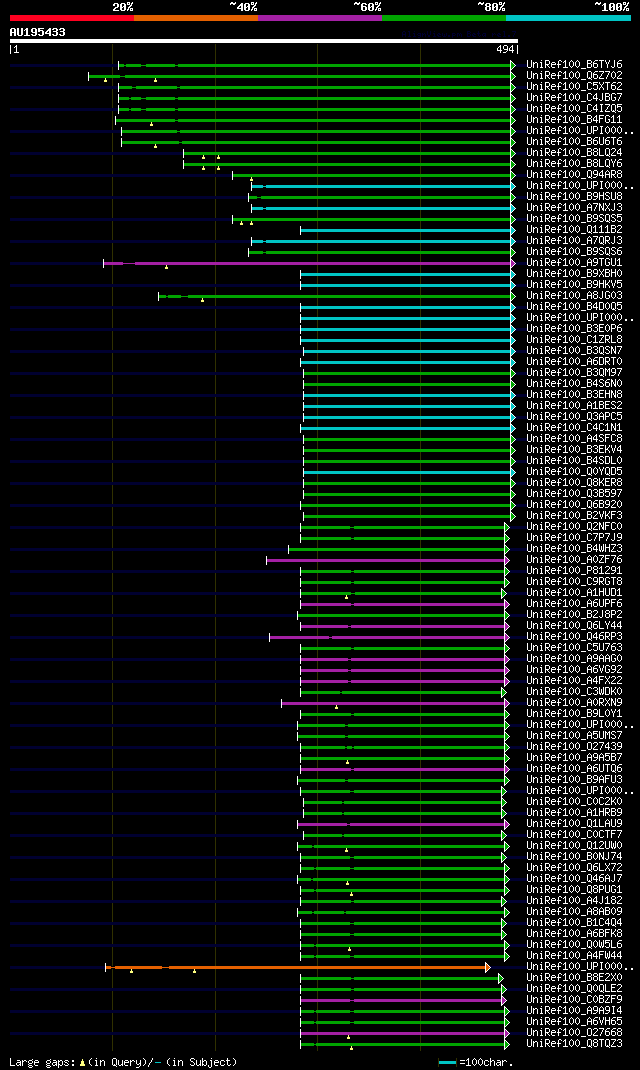Click the UniRef100_Q8TQZ3 label
The width and height of the screenshot is (640, 1070).
tap(574, 1043)
